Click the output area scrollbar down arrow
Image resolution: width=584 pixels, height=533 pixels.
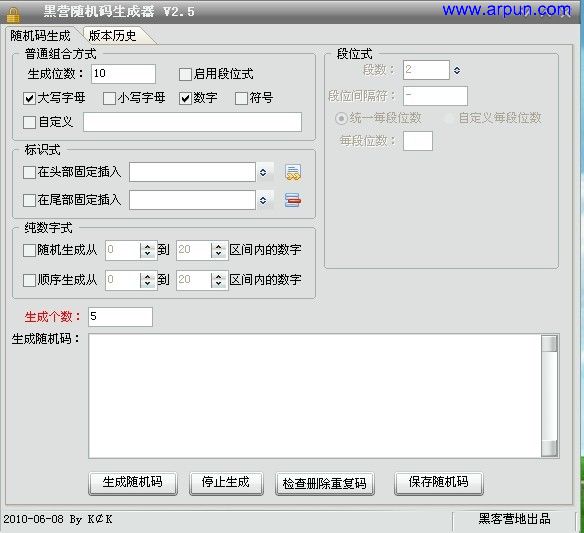(549, 448)
